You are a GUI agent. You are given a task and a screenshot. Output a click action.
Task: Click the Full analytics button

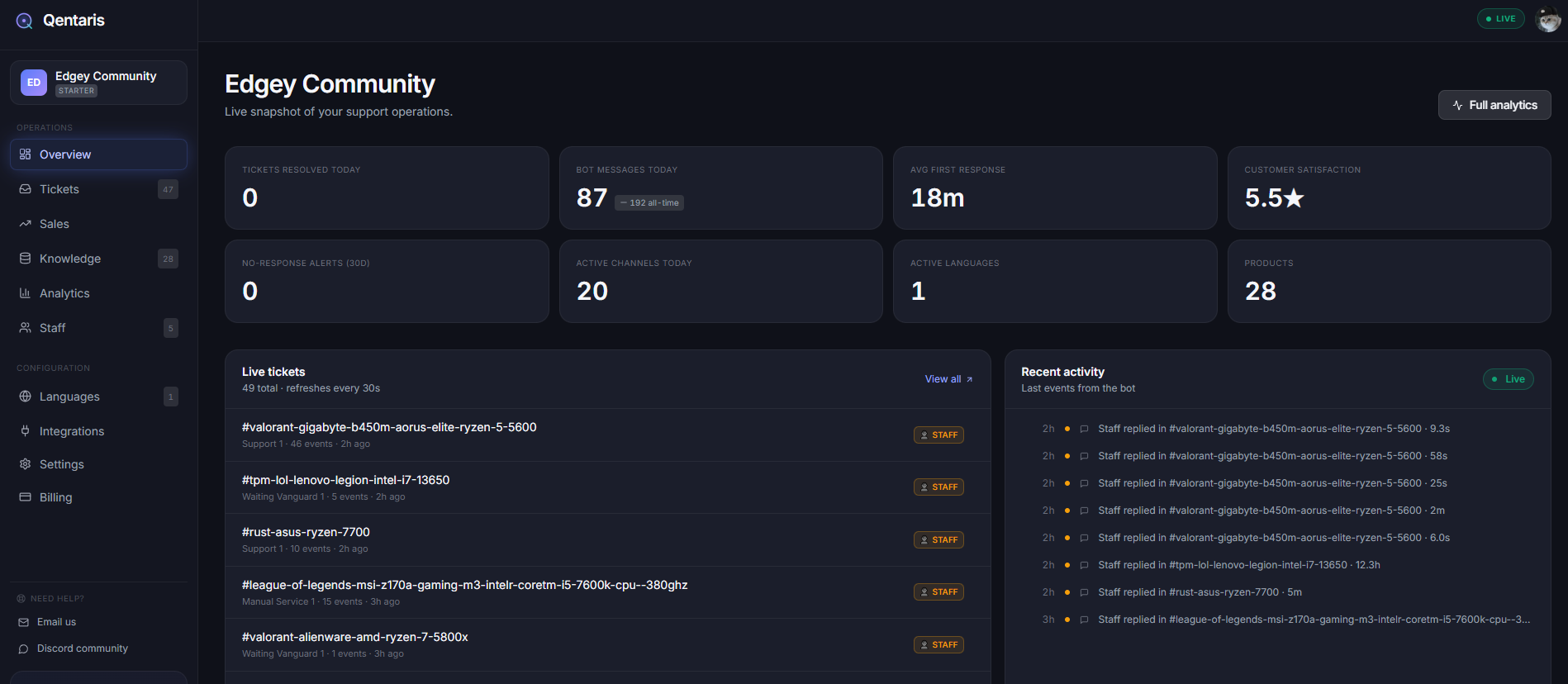(x=1494, y=105)
